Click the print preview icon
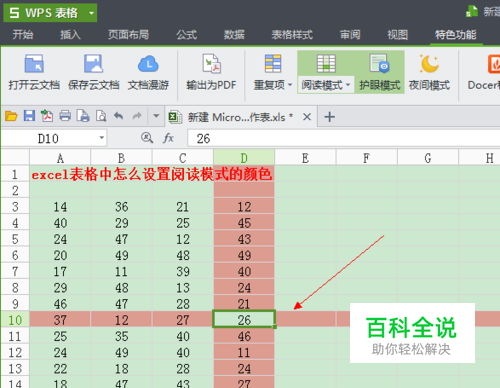The image size is (500, 388). click(x=101, y=116)
